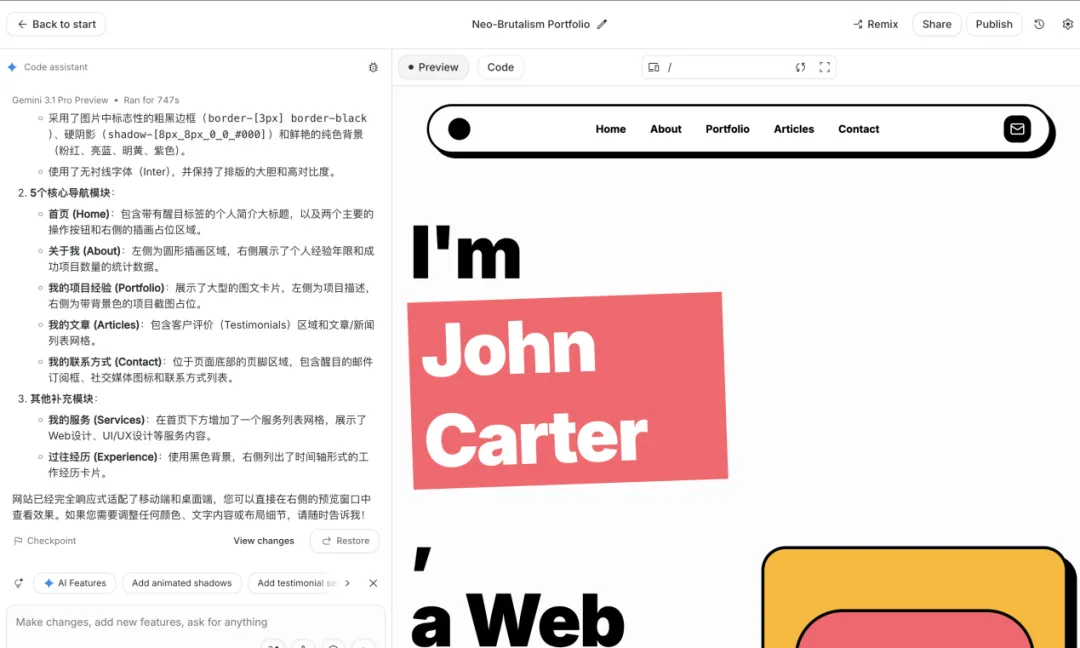Click the John Carter pink heading

pos(568,390)
